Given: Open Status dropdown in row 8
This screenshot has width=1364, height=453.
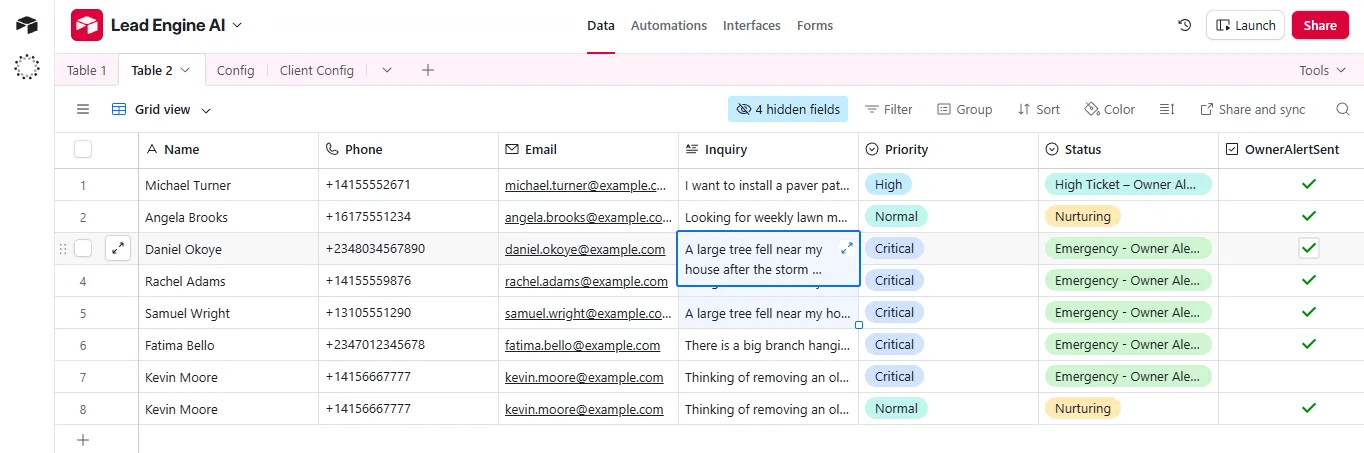Looking at the screenshot, I should [x=1083, y=408].
